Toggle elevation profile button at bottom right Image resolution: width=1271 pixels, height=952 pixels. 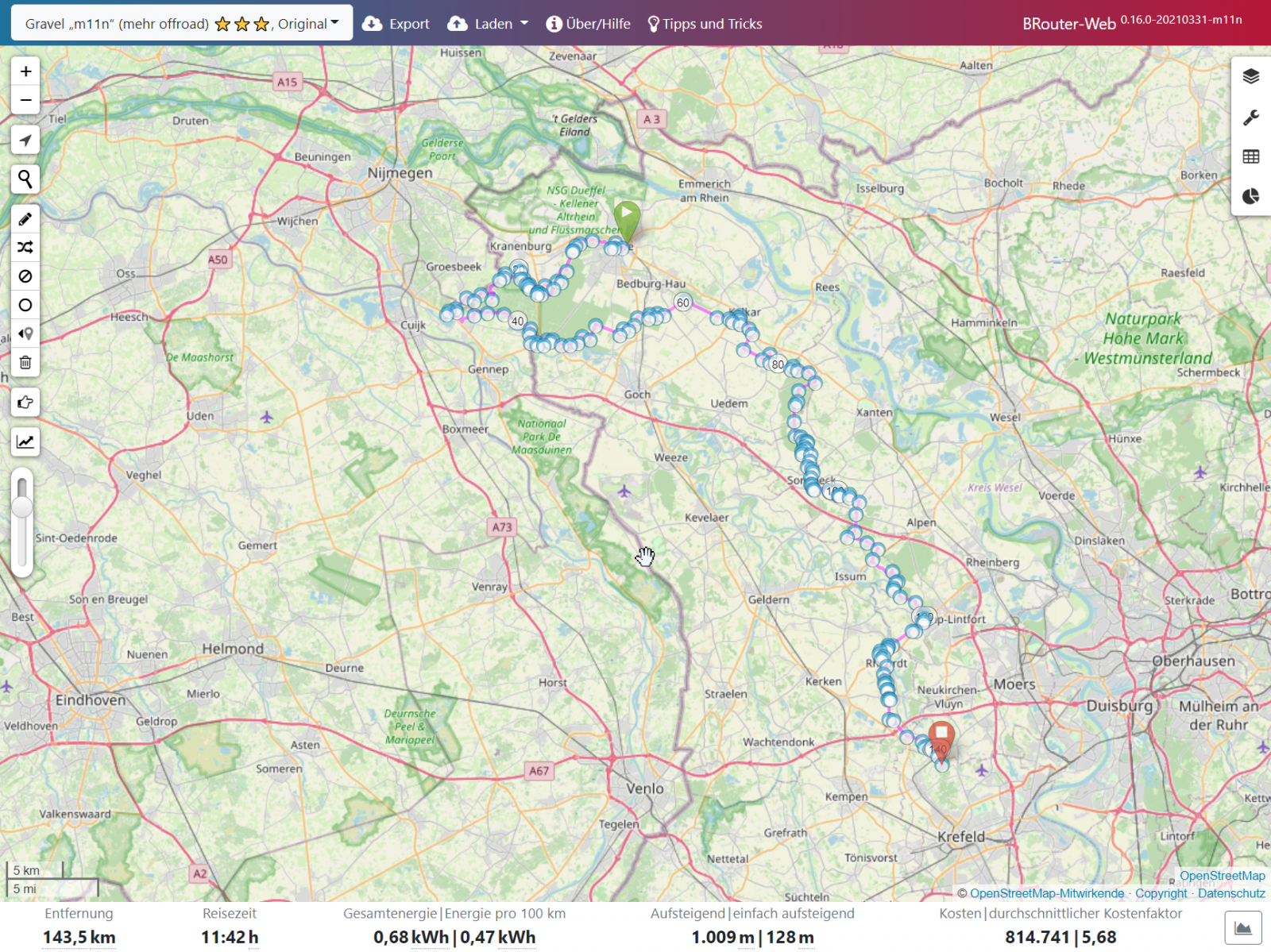[x=1243, y=927]
